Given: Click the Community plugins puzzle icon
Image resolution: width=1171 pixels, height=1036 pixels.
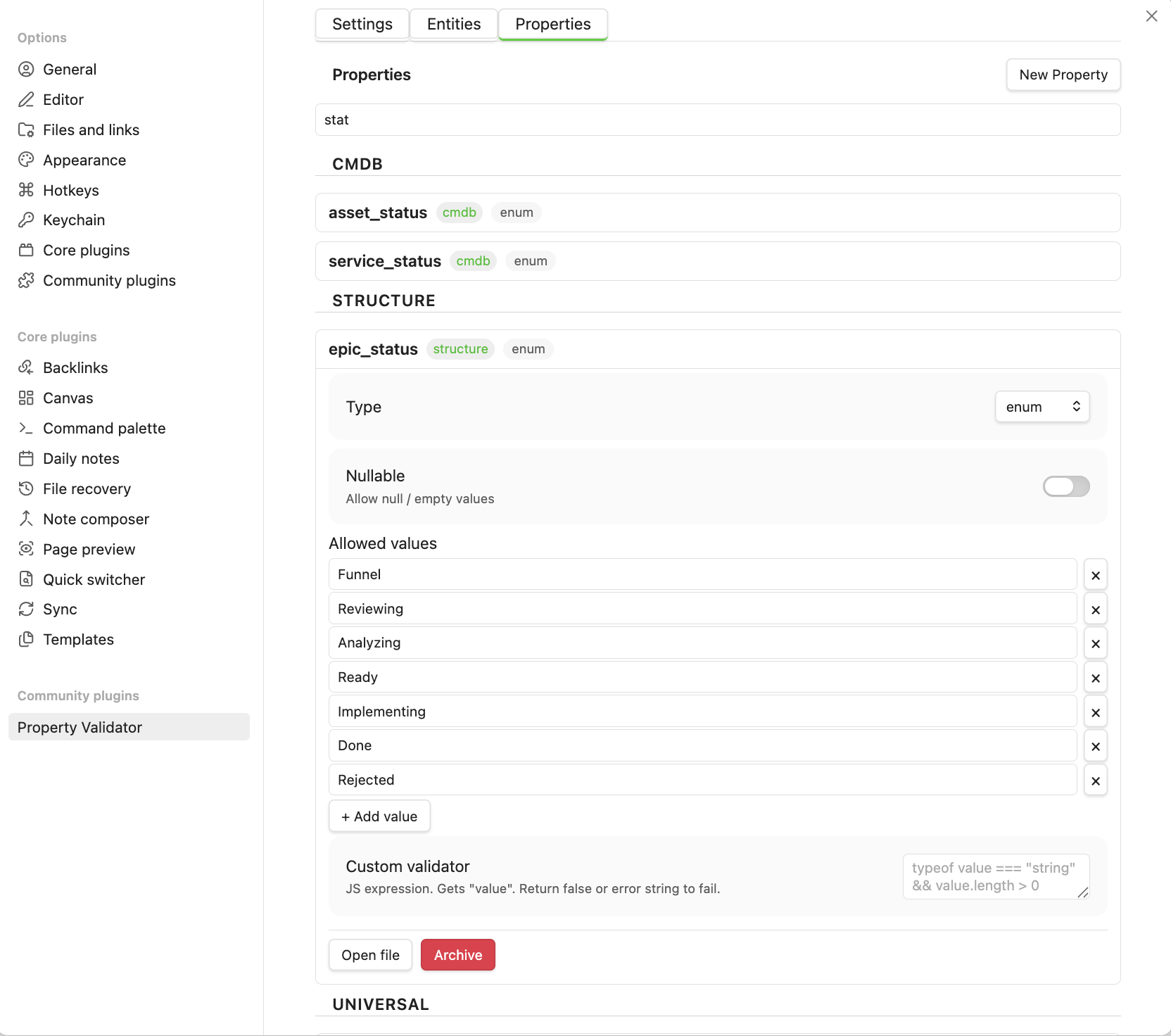Looking at the screenshot, I should pos(26,281).
